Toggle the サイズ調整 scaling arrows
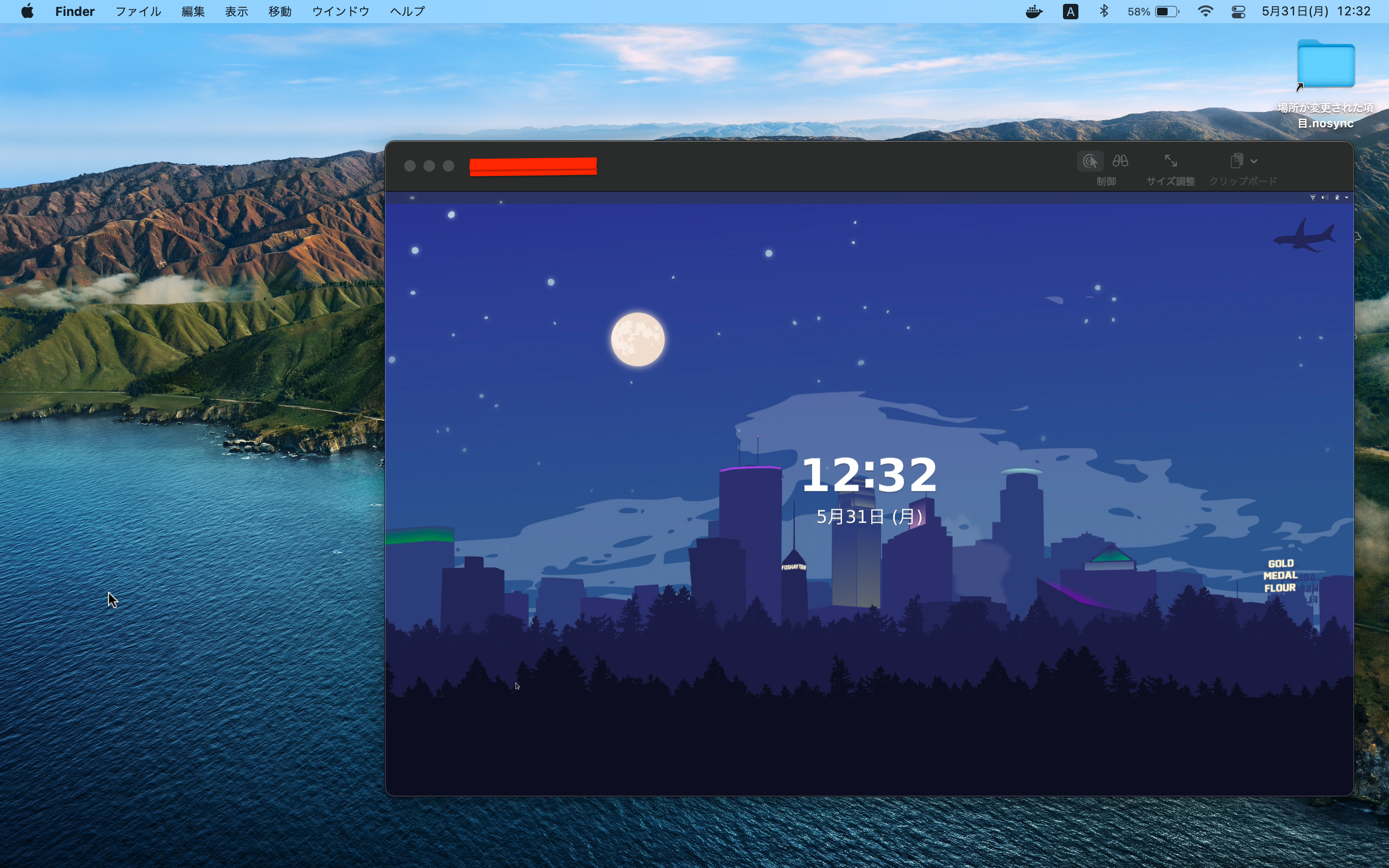The width and height of the screenshot is (1389, 868). coord(1171,162)
